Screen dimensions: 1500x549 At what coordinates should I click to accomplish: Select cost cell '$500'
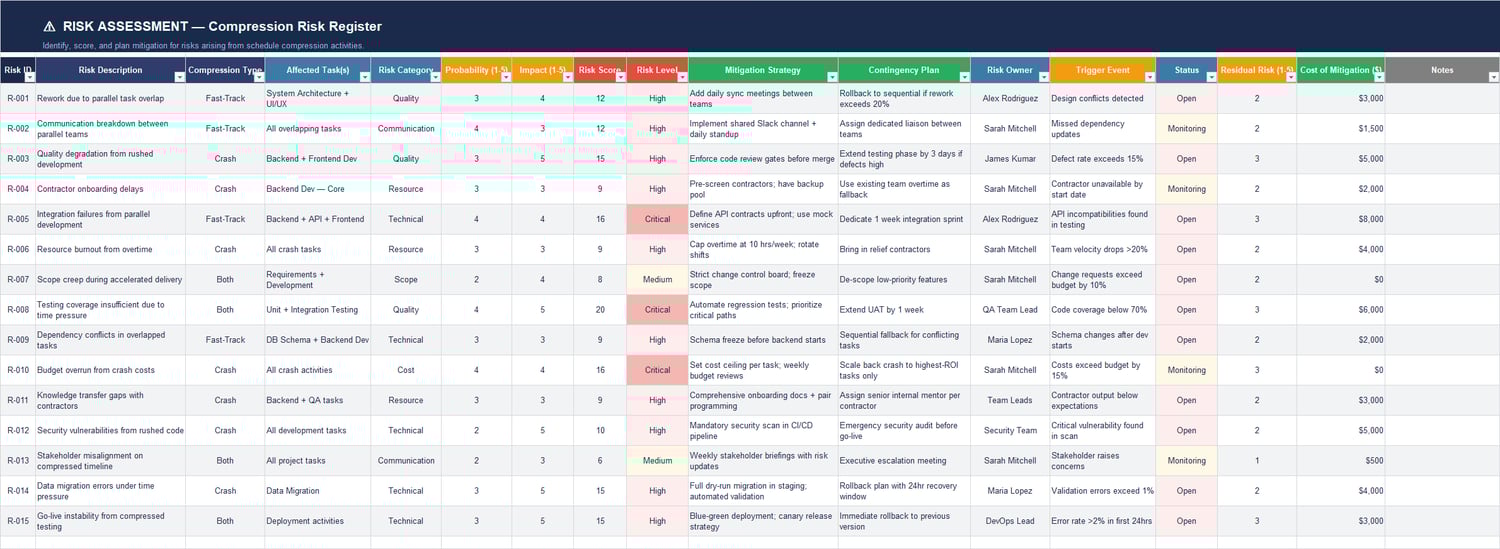coord(1341,461)
